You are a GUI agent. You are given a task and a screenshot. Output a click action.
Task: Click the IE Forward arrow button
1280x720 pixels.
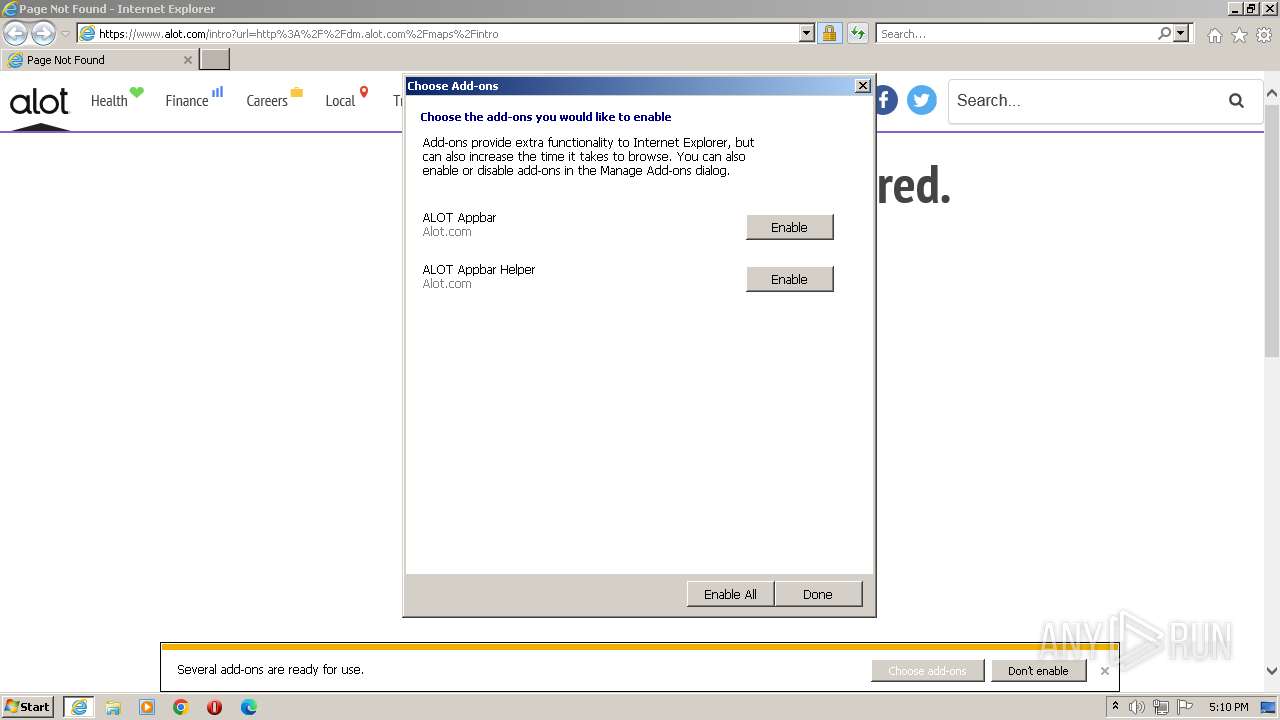point(43,33)
